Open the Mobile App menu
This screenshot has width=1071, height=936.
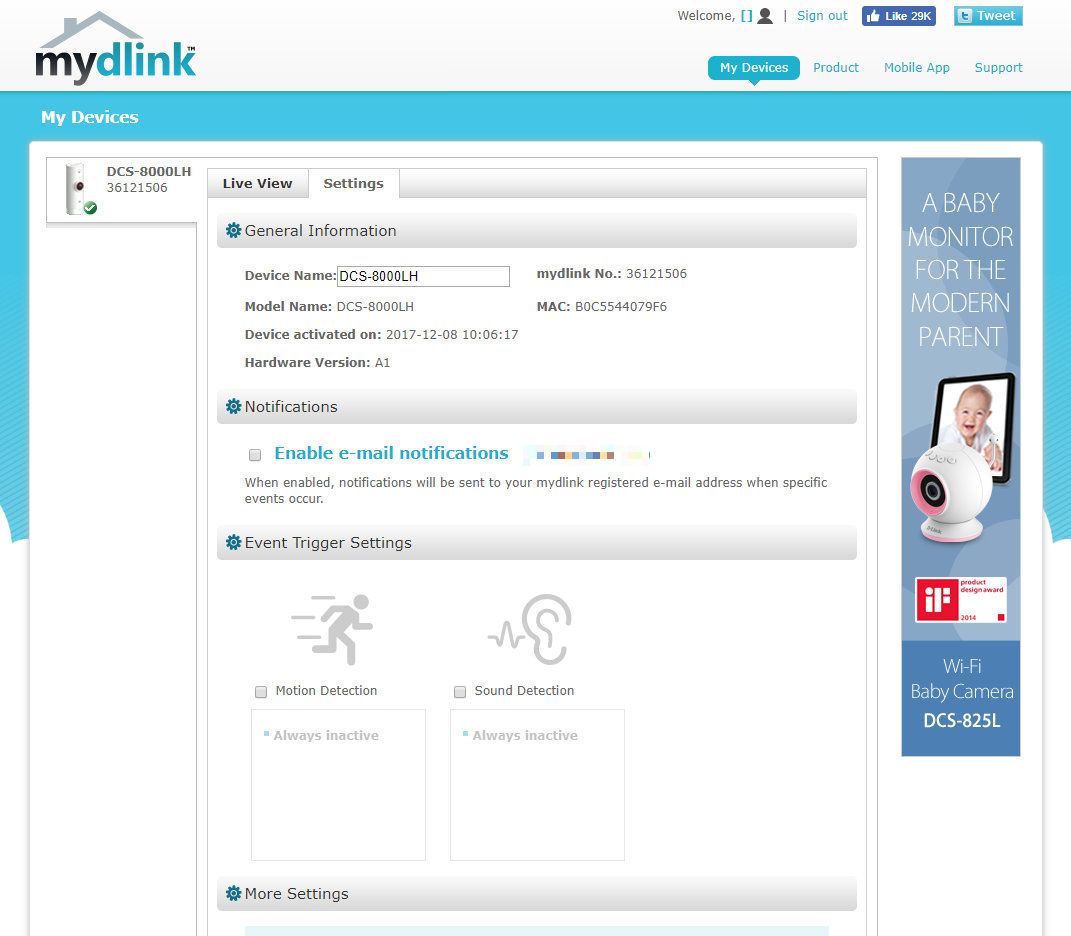(x=917, y=68)
